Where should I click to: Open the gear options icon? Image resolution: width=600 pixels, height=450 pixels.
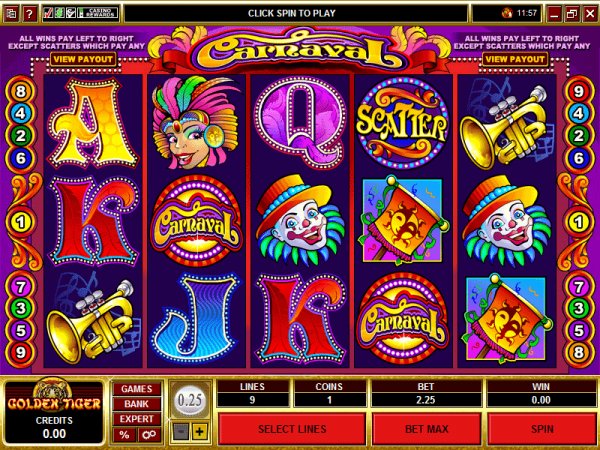(x=149, y=435)
